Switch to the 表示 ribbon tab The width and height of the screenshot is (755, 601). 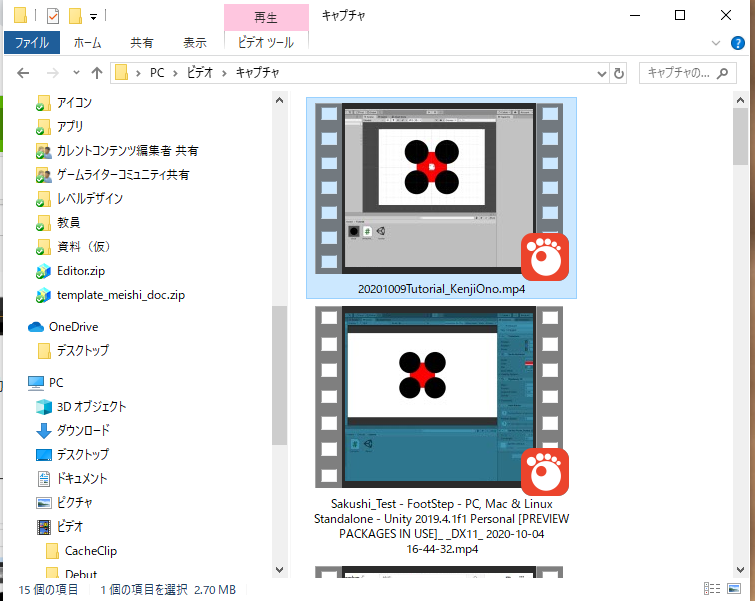[195, 42]
